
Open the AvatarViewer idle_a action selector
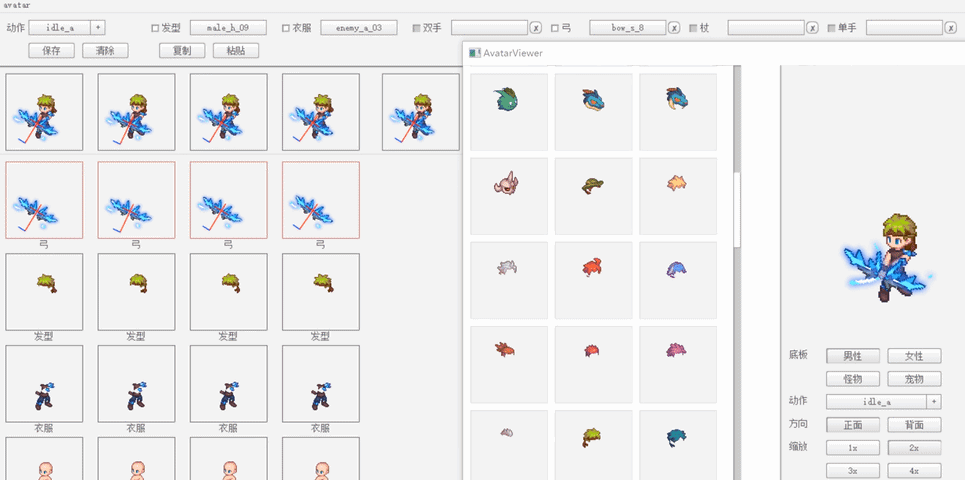pyautogui.click(x=876, y=402)
